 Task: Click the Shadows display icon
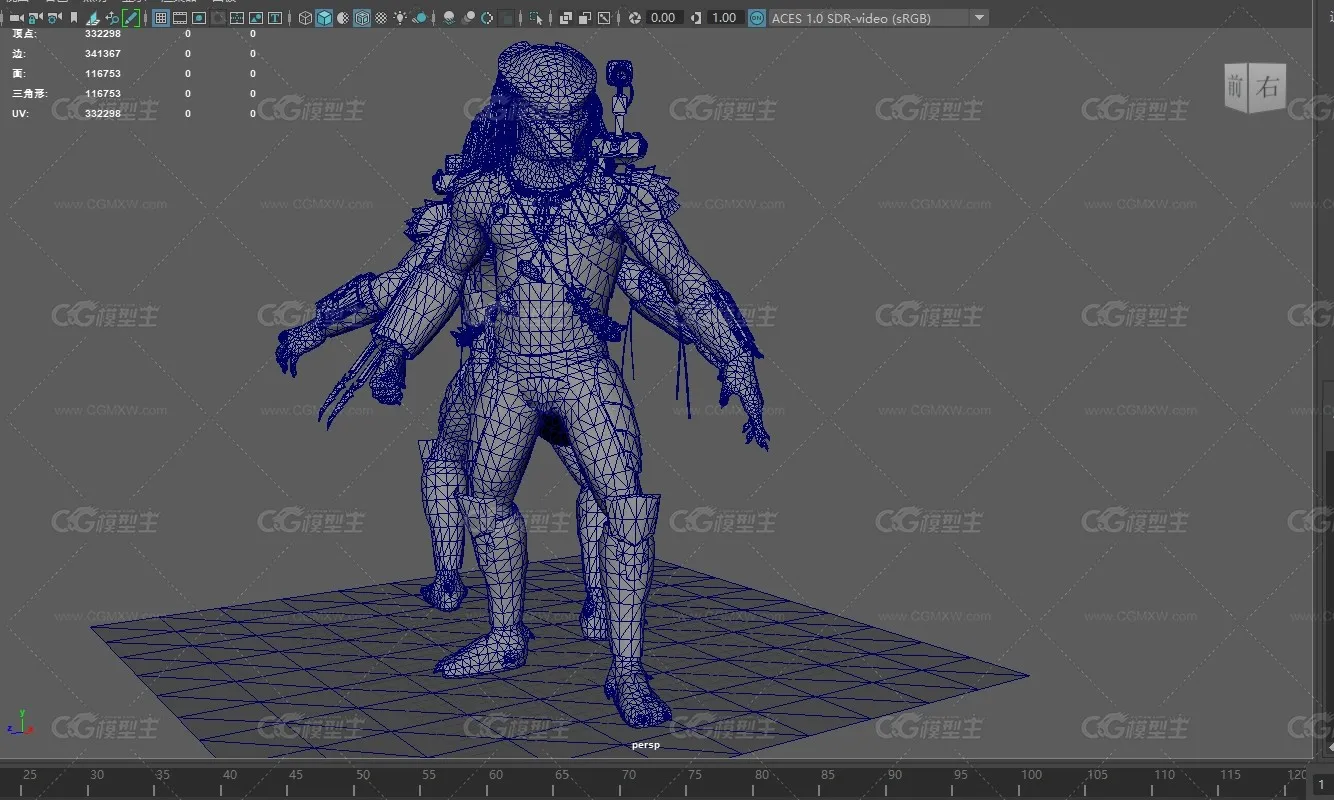point(421,18)
